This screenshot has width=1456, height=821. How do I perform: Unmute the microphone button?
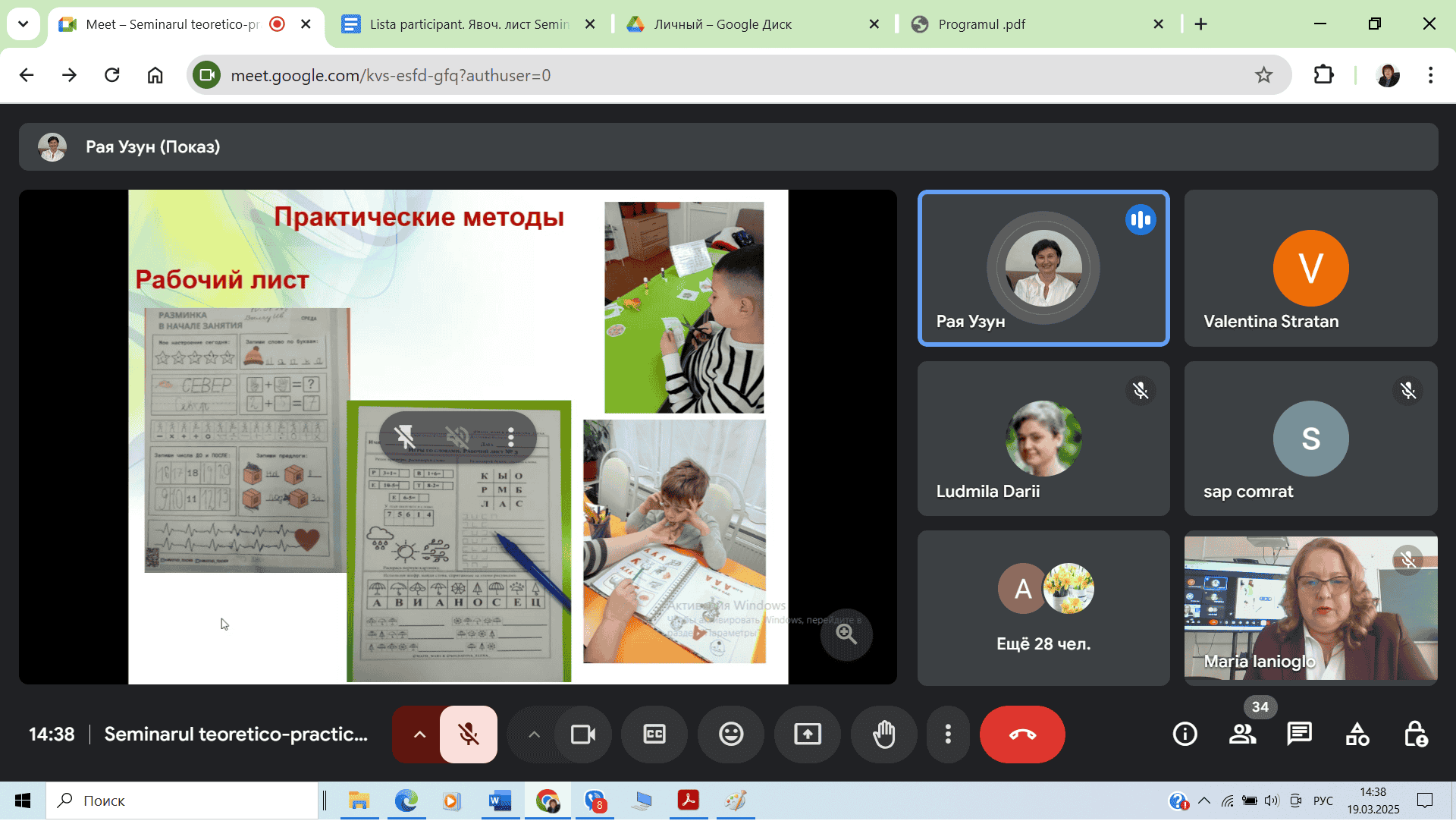point(469,734)
